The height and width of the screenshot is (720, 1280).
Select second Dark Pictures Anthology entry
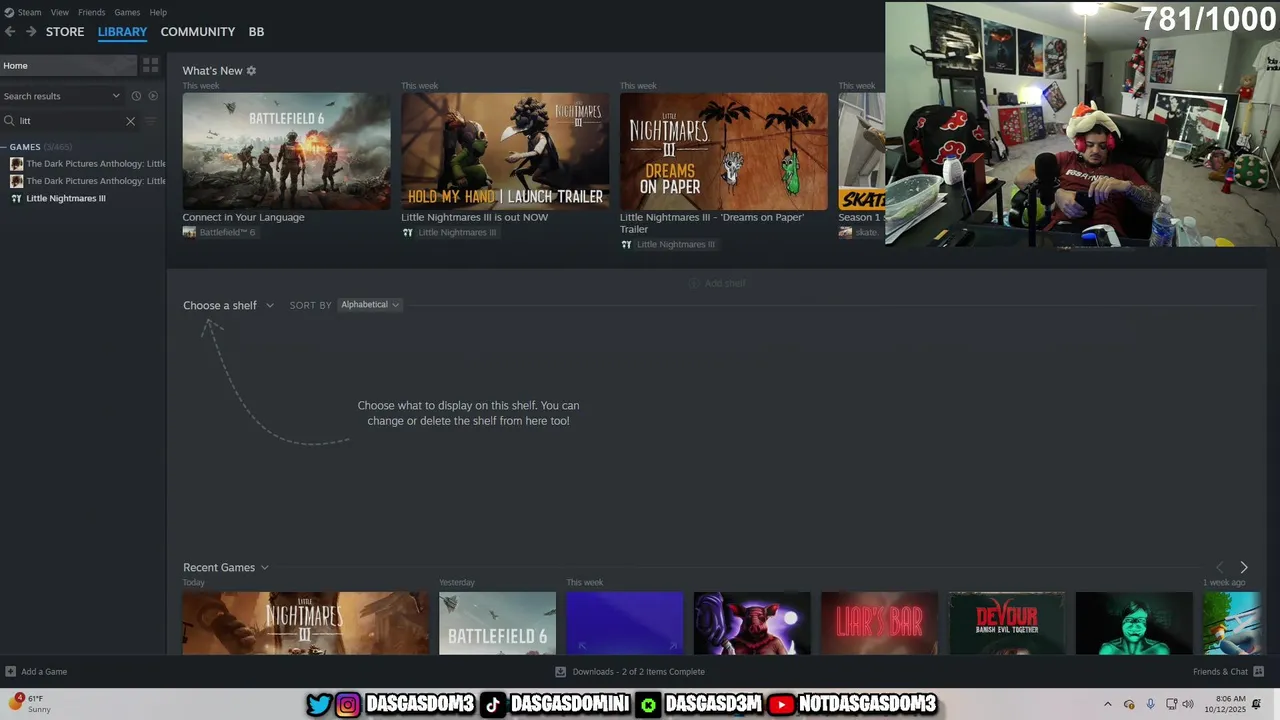[x=87, y=181]
